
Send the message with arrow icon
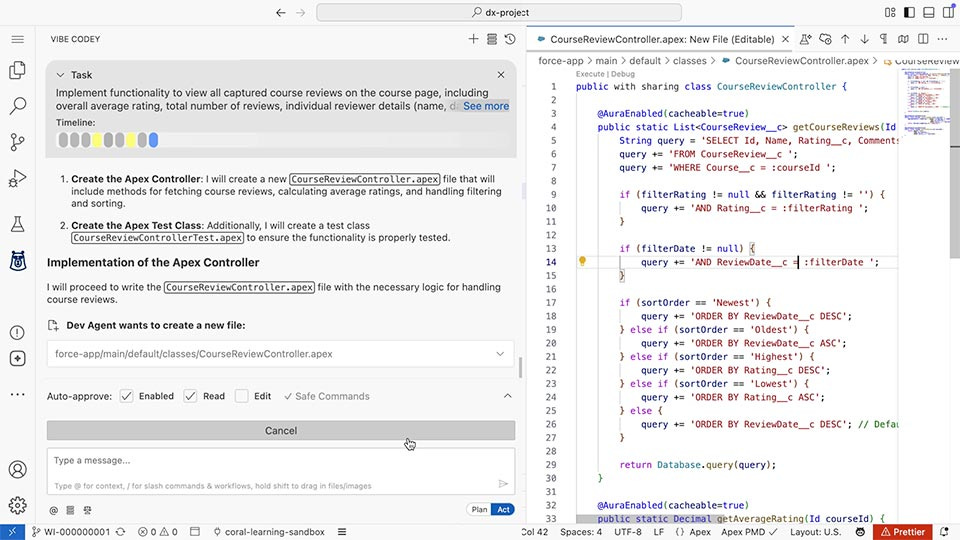[503, 484]
